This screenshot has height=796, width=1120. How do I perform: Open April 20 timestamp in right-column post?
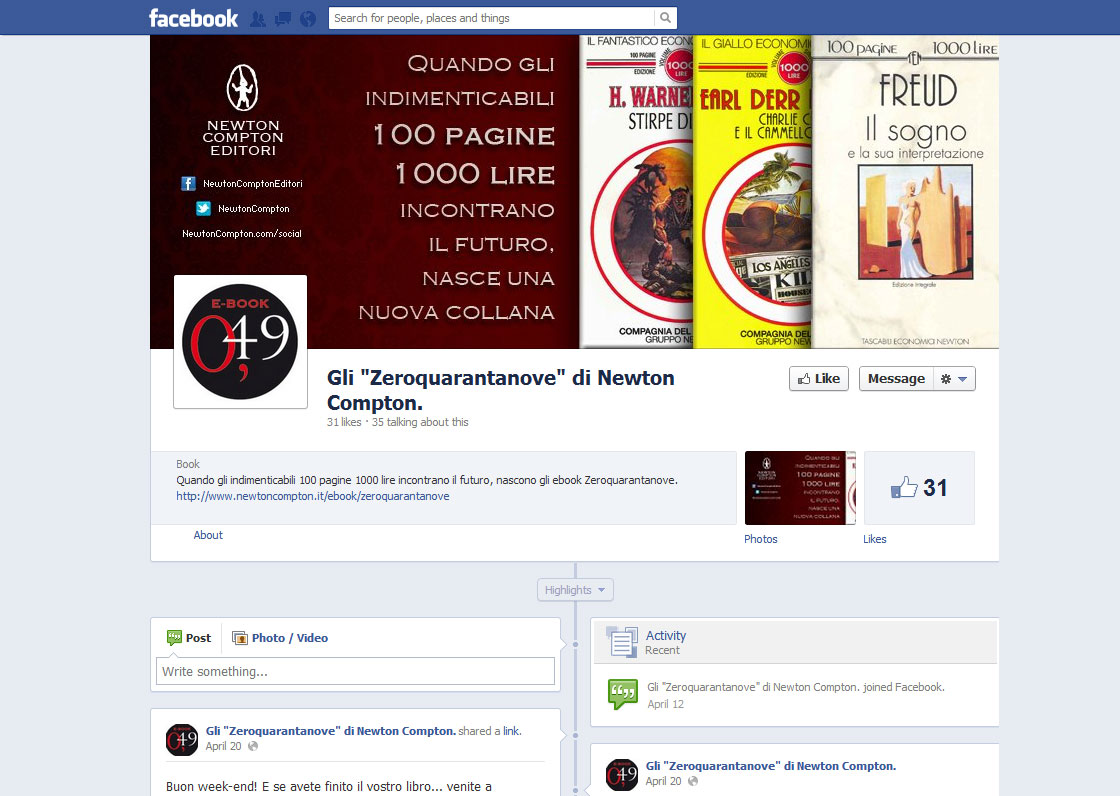click(x=664, y=781)
